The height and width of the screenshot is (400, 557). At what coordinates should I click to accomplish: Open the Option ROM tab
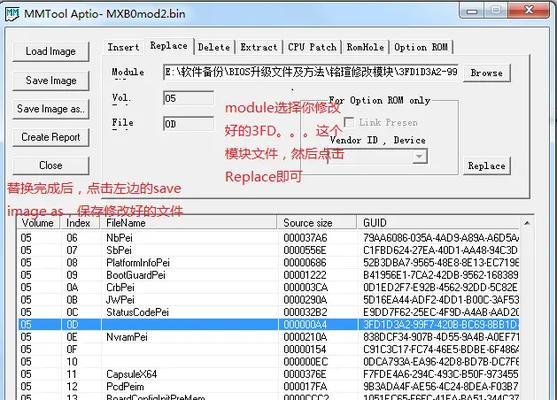[x=421, y=47]
